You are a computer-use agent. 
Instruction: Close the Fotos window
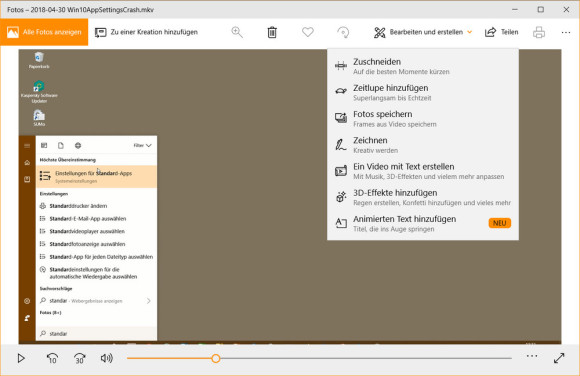pos(566,10)
